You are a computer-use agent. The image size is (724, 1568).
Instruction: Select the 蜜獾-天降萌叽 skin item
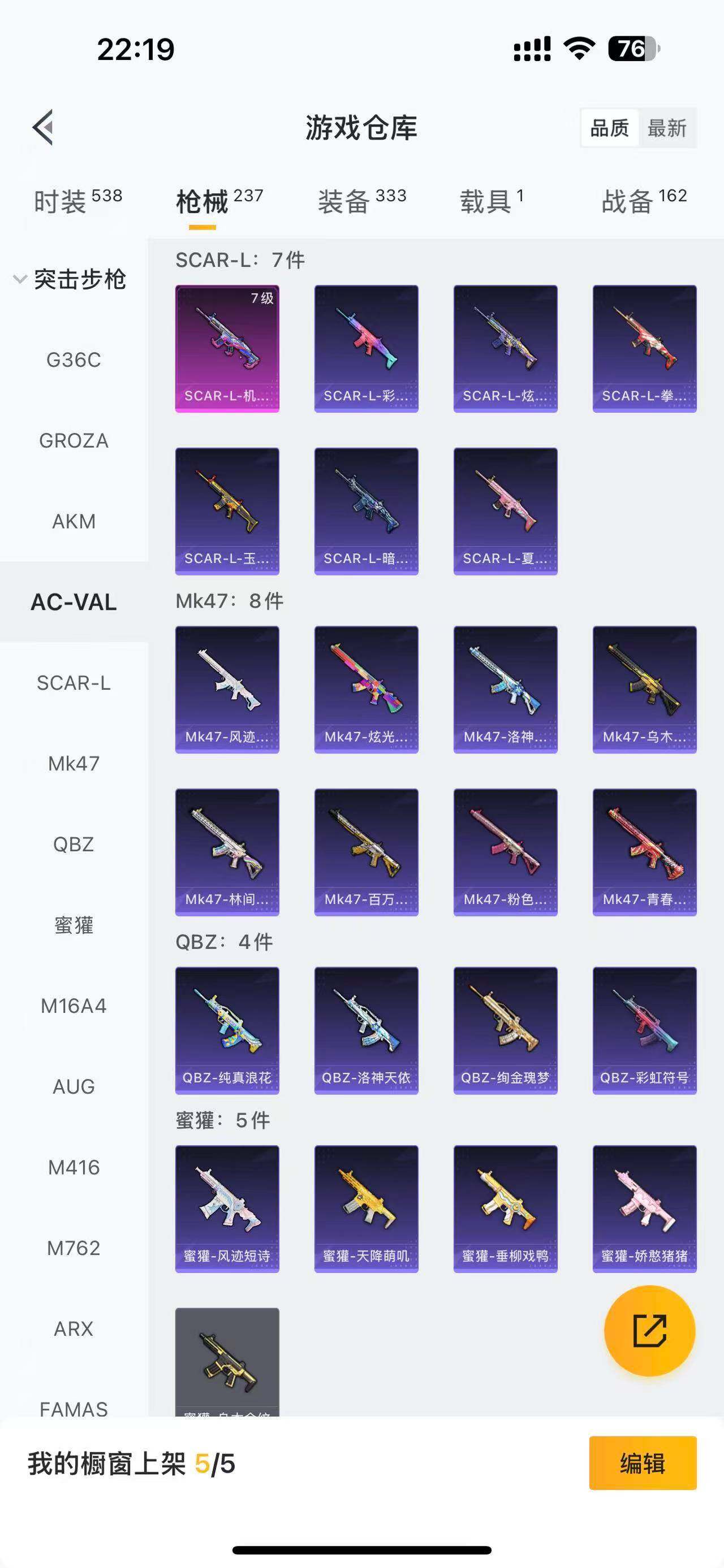coord(366,1209)
